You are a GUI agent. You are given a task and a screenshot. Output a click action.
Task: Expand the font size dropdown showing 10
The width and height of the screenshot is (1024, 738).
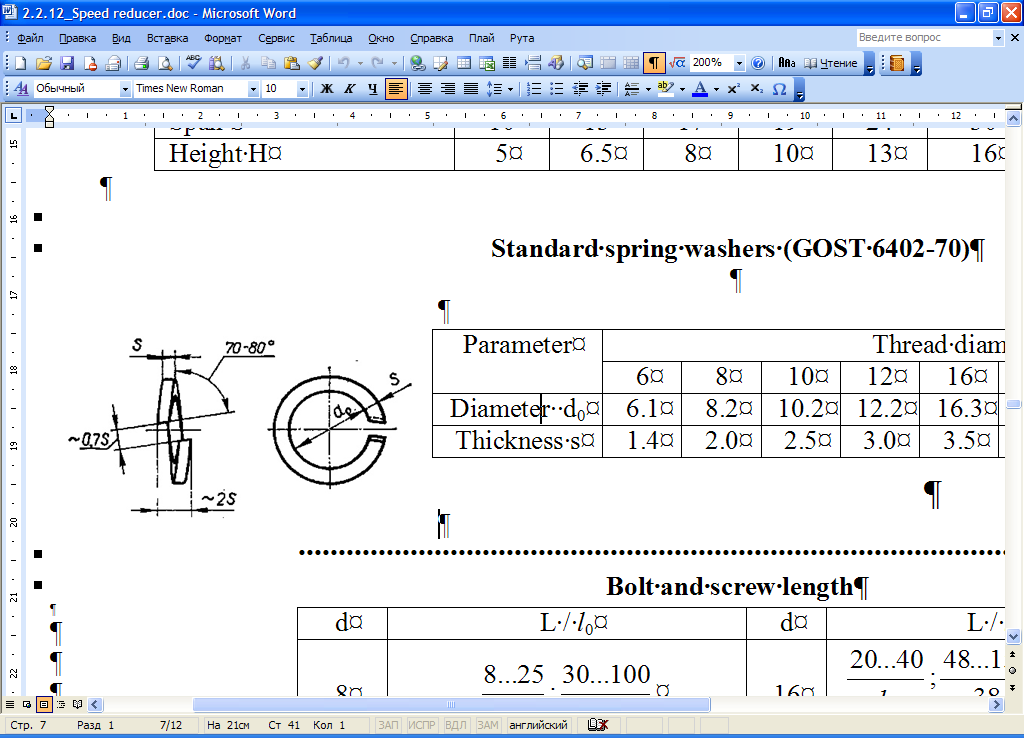(302, 89)
